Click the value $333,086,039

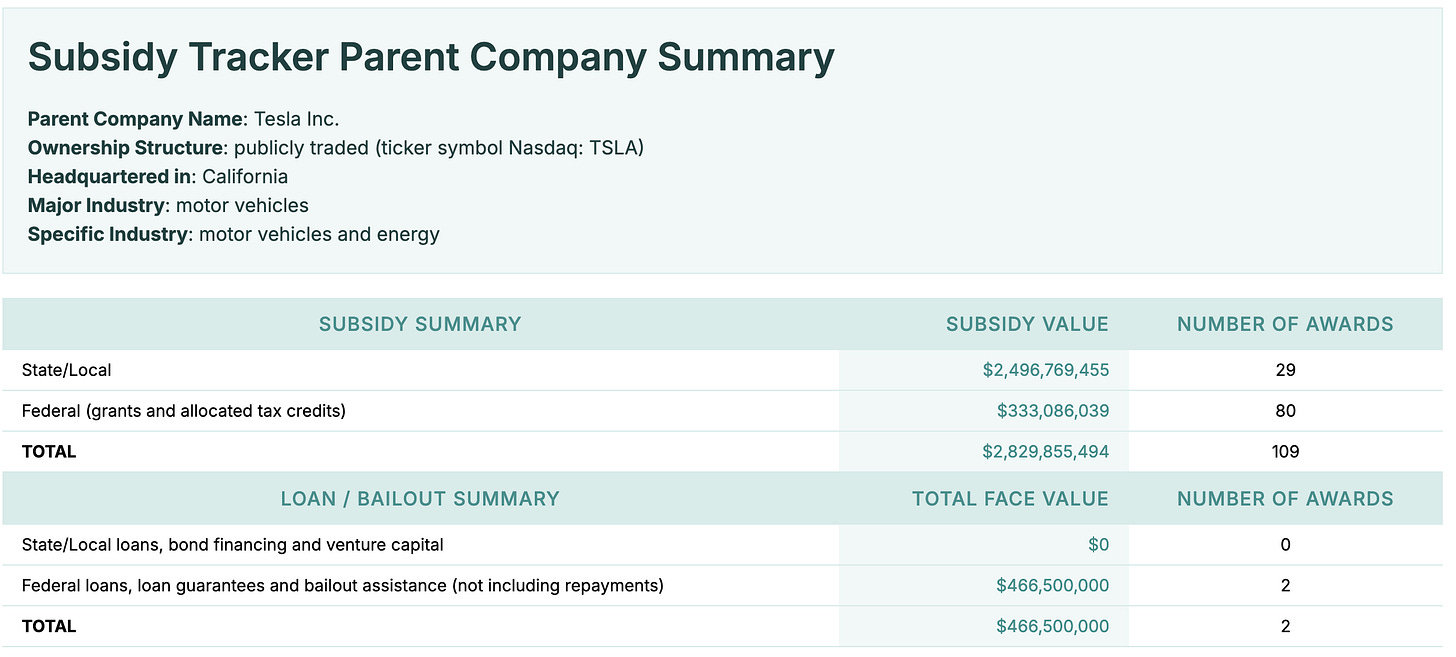point(1053,411)
